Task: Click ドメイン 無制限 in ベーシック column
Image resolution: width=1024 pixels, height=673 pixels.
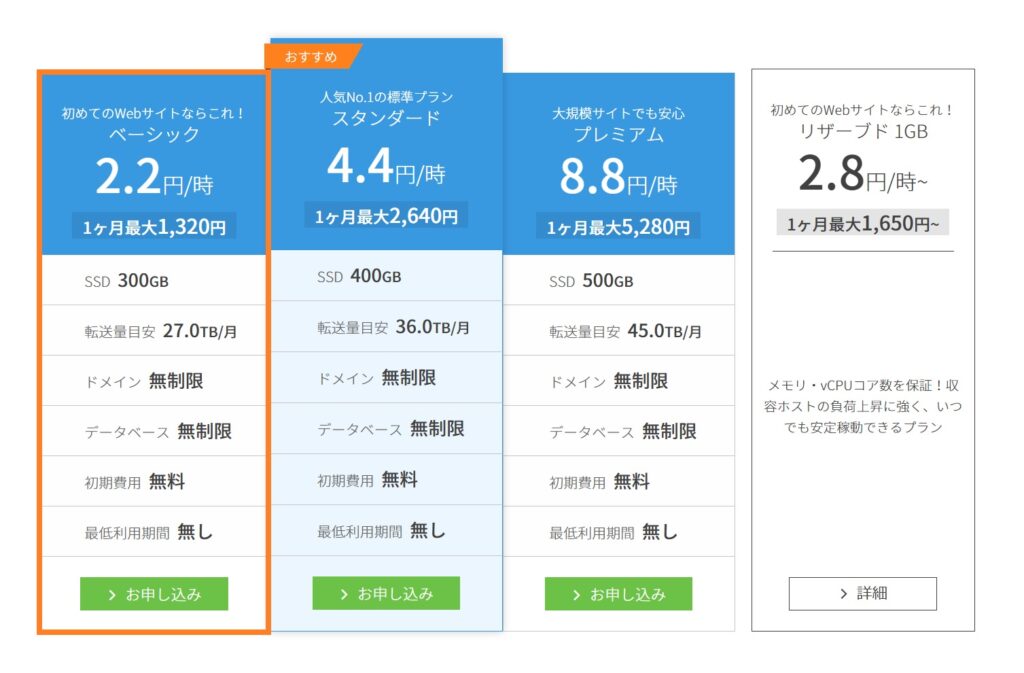Action: pyautogui.click(x=154, y=381)
